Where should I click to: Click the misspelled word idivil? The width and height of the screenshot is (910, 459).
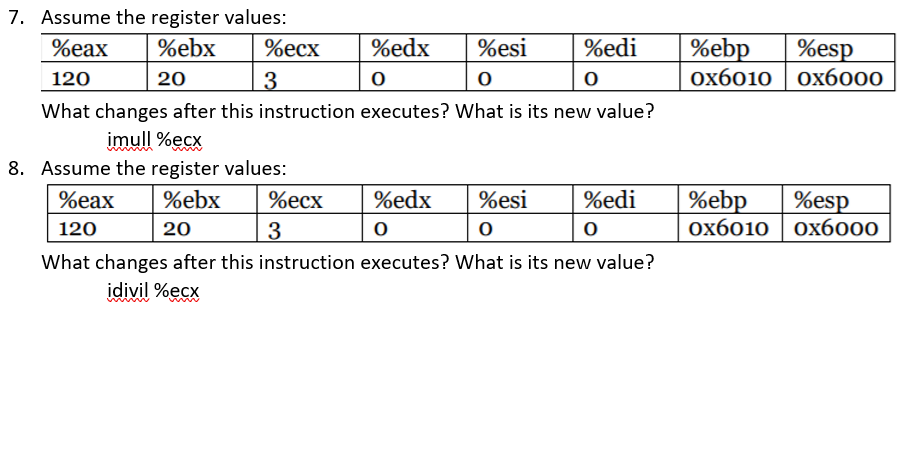pyautogui.click(x=128, y=290)
